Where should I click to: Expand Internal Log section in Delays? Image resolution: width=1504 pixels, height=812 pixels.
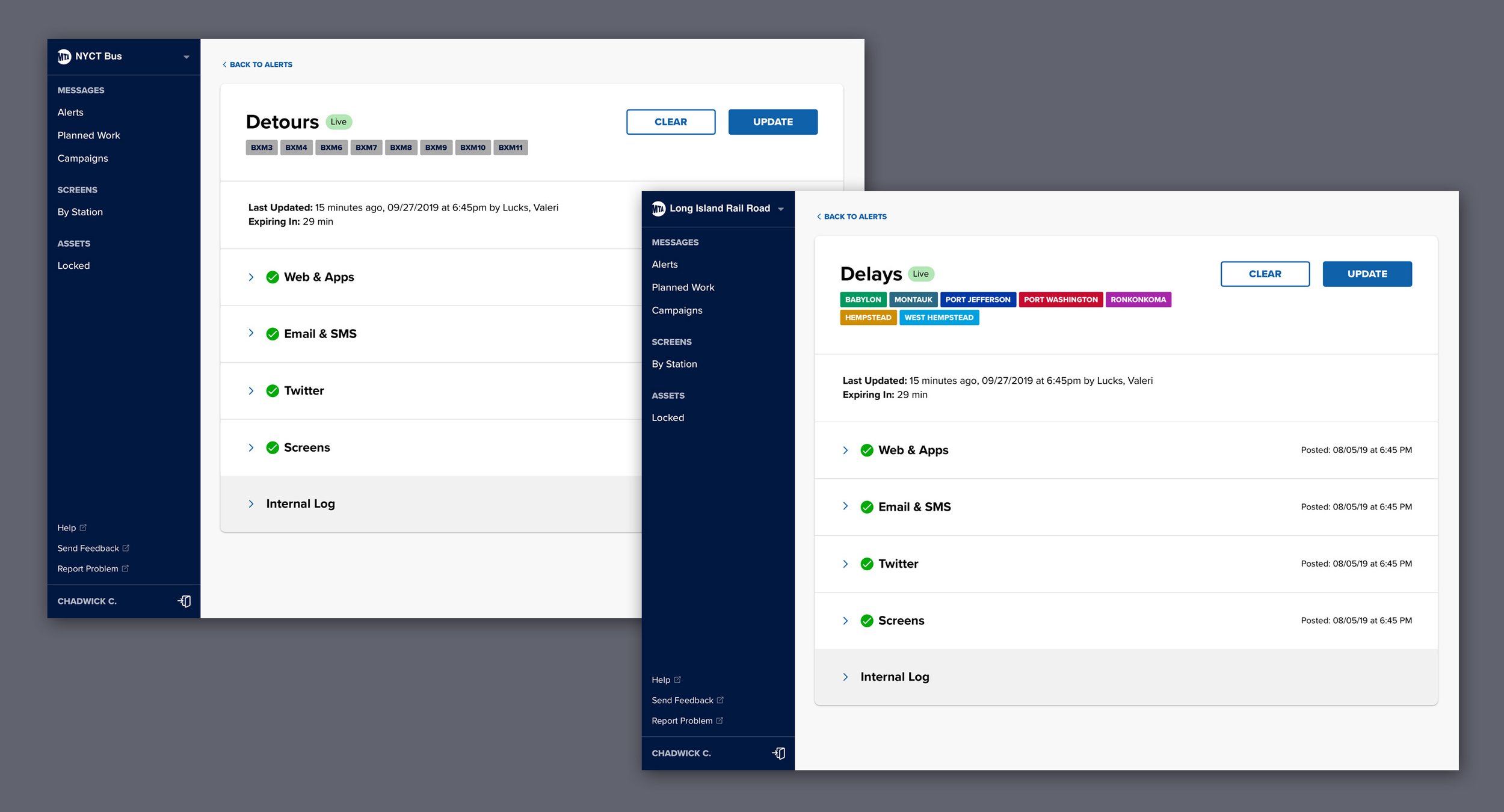[x=845, y=677]
